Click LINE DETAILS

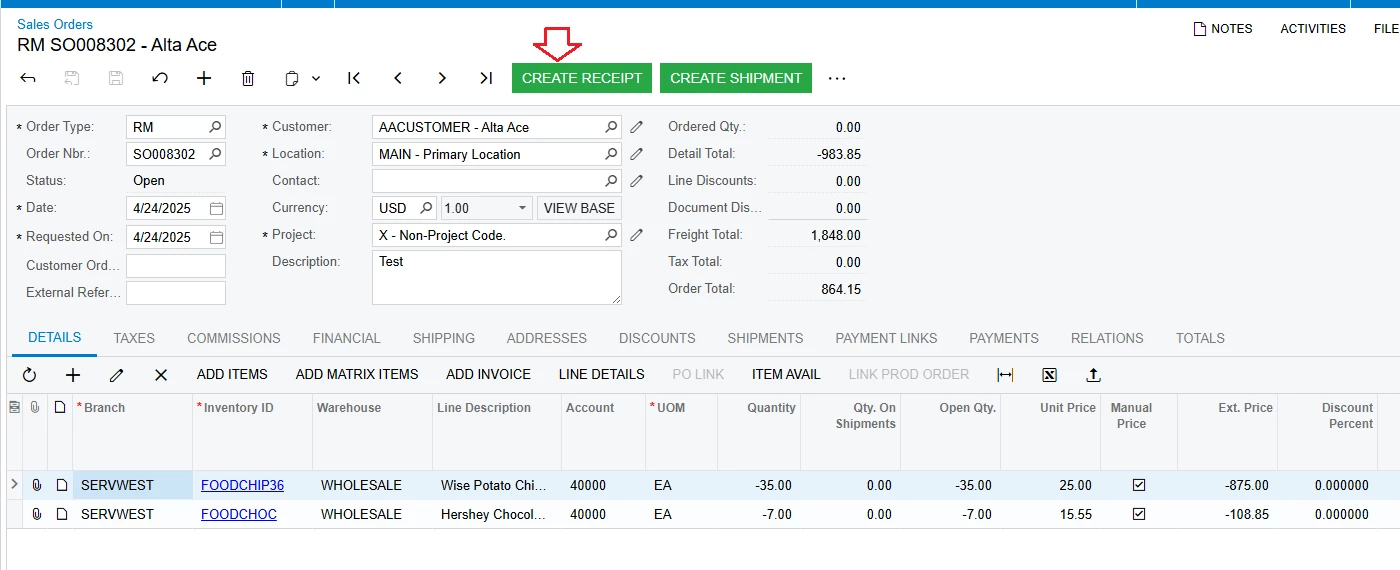point(601,374)
